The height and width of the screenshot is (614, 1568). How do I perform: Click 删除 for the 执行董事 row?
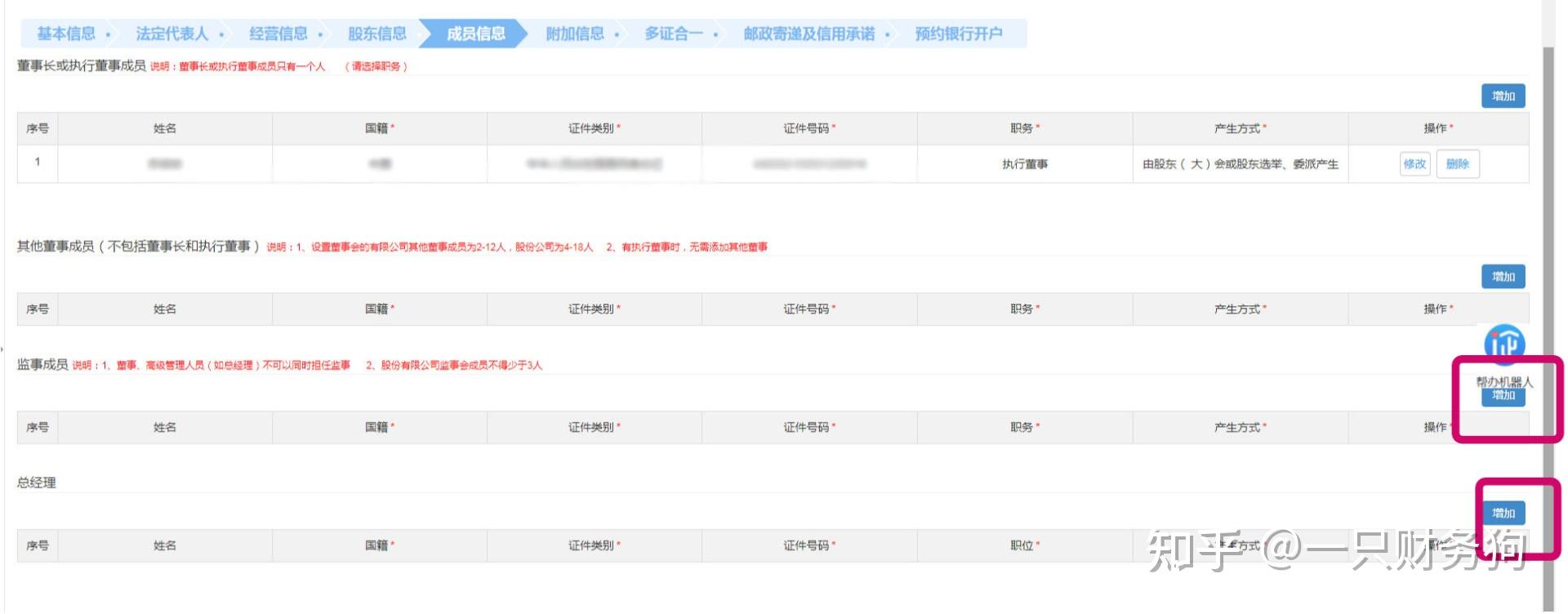click(1458, 164)
